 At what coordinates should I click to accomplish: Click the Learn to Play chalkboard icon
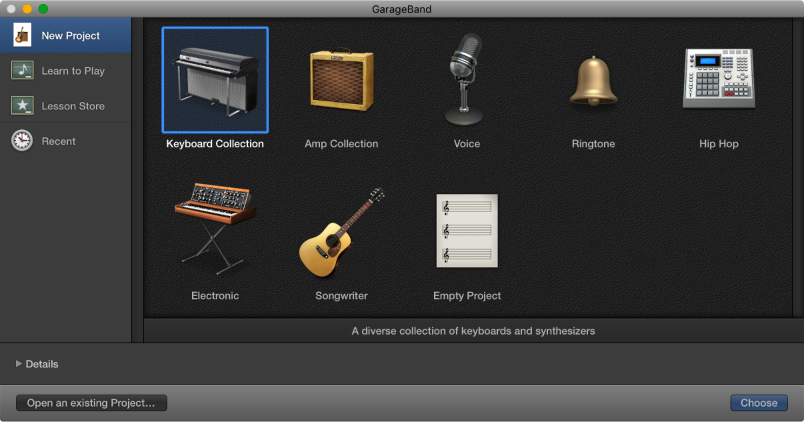pos(22,70)
